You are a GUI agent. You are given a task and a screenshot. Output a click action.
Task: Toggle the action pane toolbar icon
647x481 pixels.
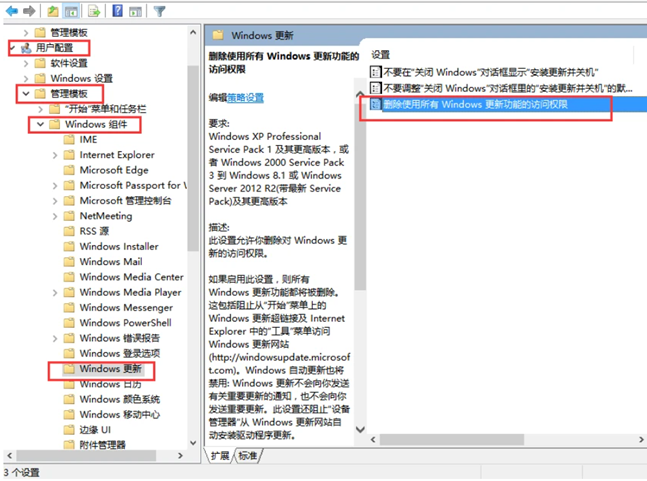tap(135, 12)
